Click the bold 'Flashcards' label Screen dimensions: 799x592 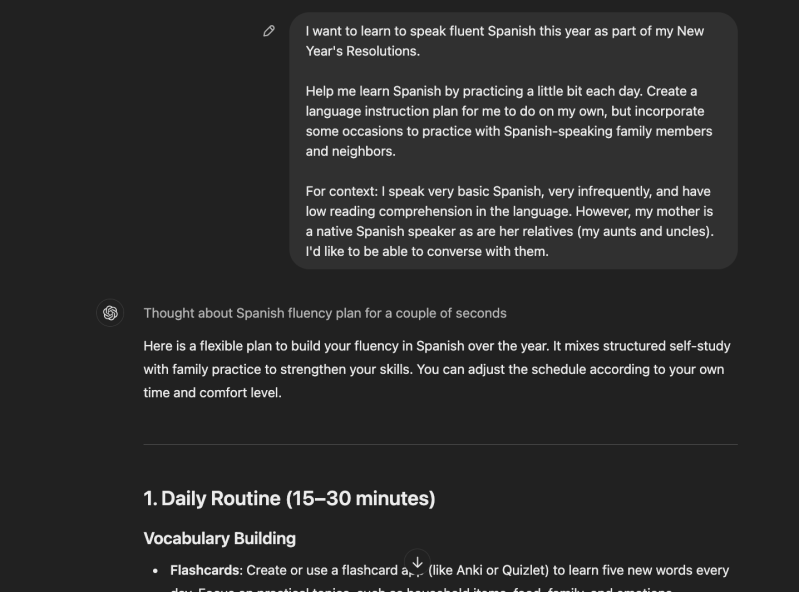tap(199, 570)
